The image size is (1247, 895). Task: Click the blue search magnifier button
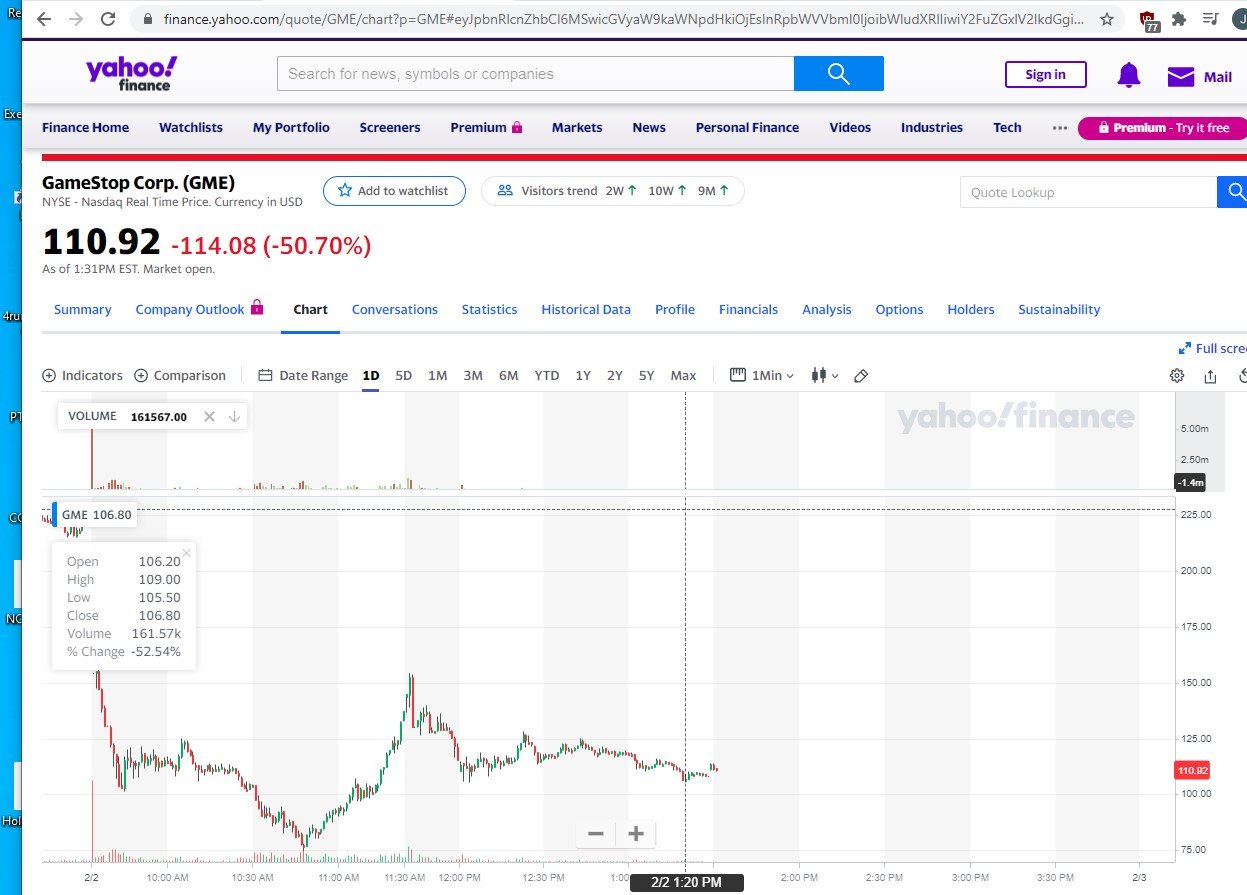coord(839,73)
